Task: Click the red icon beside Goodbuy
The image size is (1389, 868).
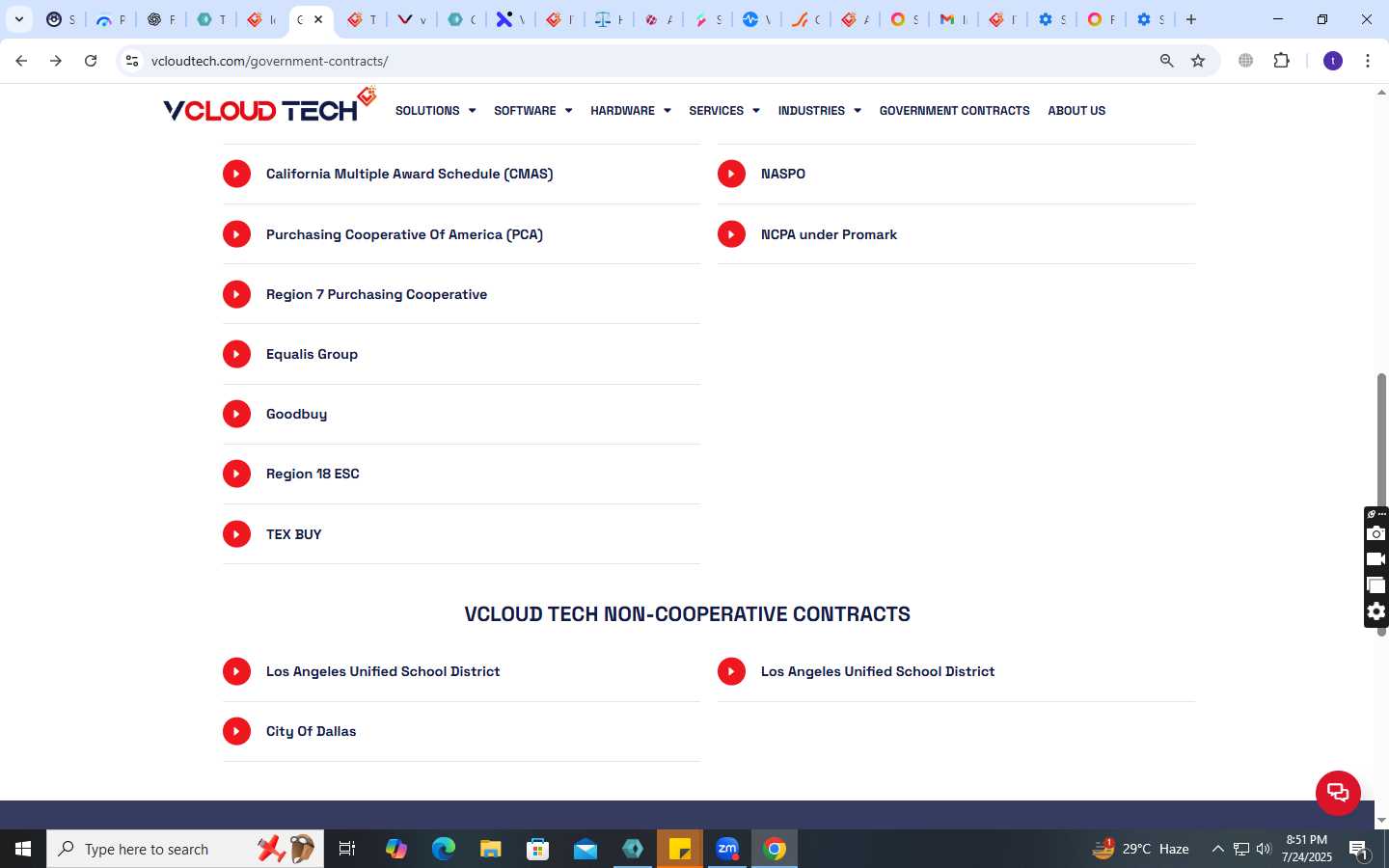Action: point(236,414)
